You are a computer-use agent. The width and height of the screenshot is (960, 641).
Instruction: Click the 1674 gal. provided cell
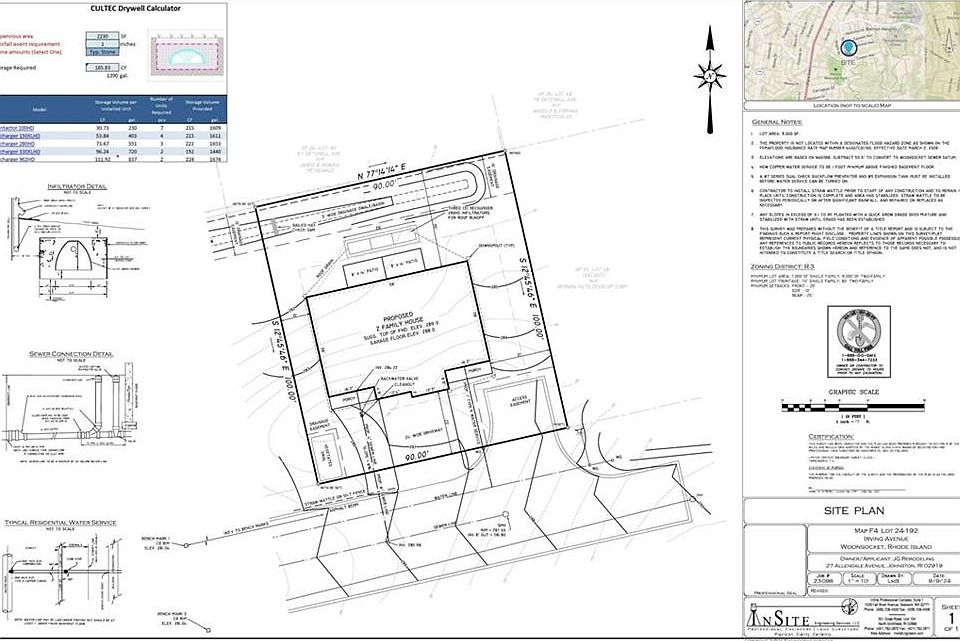click(214, 159)
